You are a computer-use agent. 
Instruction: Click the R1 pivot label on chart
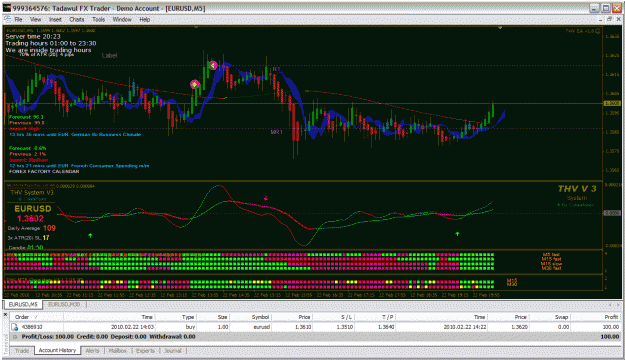276,69
